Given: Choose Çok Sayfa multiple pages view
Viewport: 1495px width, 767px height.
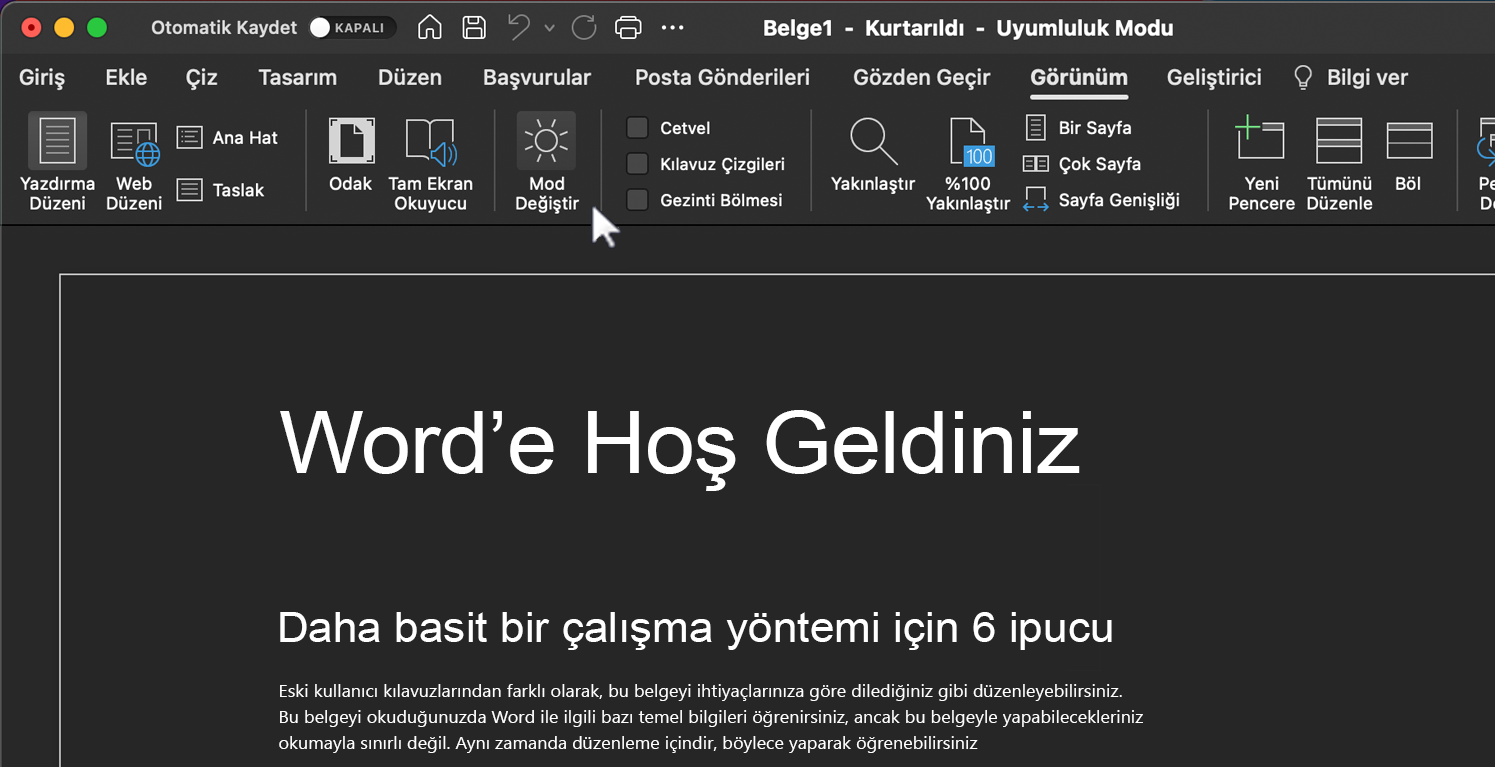Looking at the screenshot, I should coord(1082,164).
